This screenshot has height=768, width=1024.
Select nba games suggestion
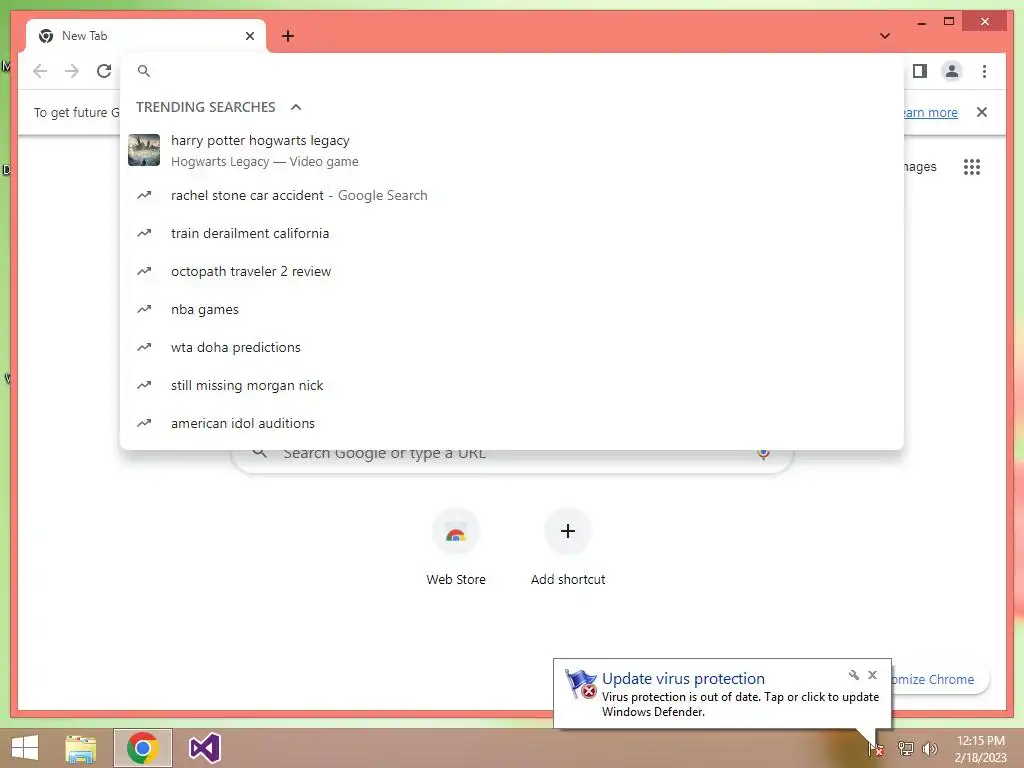(512, 310)
